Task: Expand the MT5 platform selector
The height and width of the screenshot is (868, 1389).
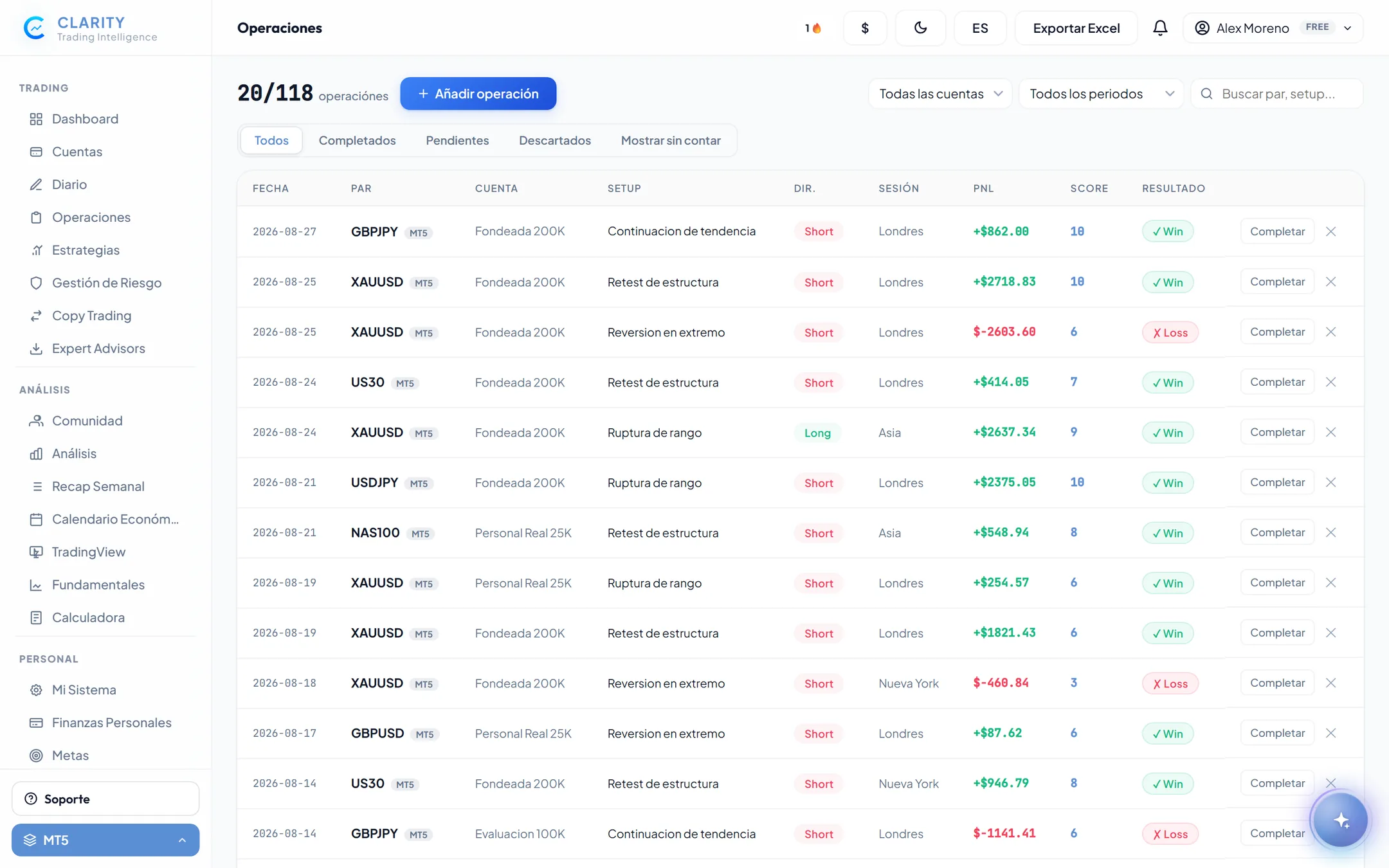Action: point(105,840)
